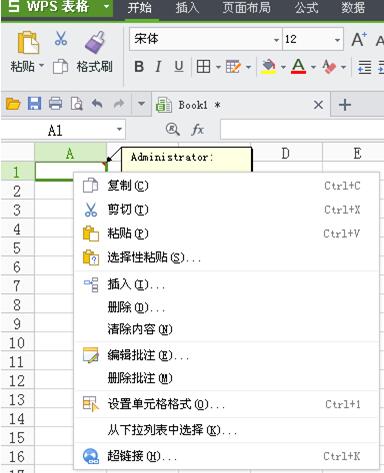Choose 编辑批注(E) from context menu

point(227,355)
